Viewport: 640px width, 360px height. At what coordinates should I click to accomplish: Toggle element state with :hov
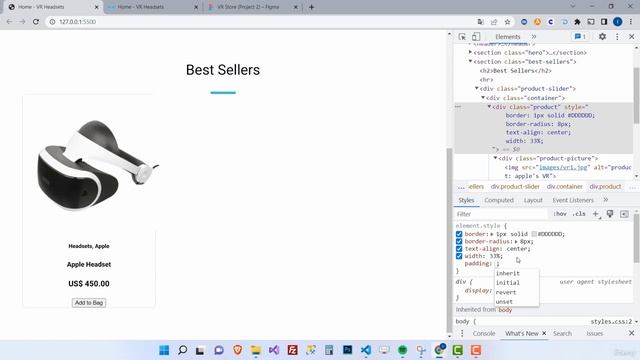click(x=560, y=214)
